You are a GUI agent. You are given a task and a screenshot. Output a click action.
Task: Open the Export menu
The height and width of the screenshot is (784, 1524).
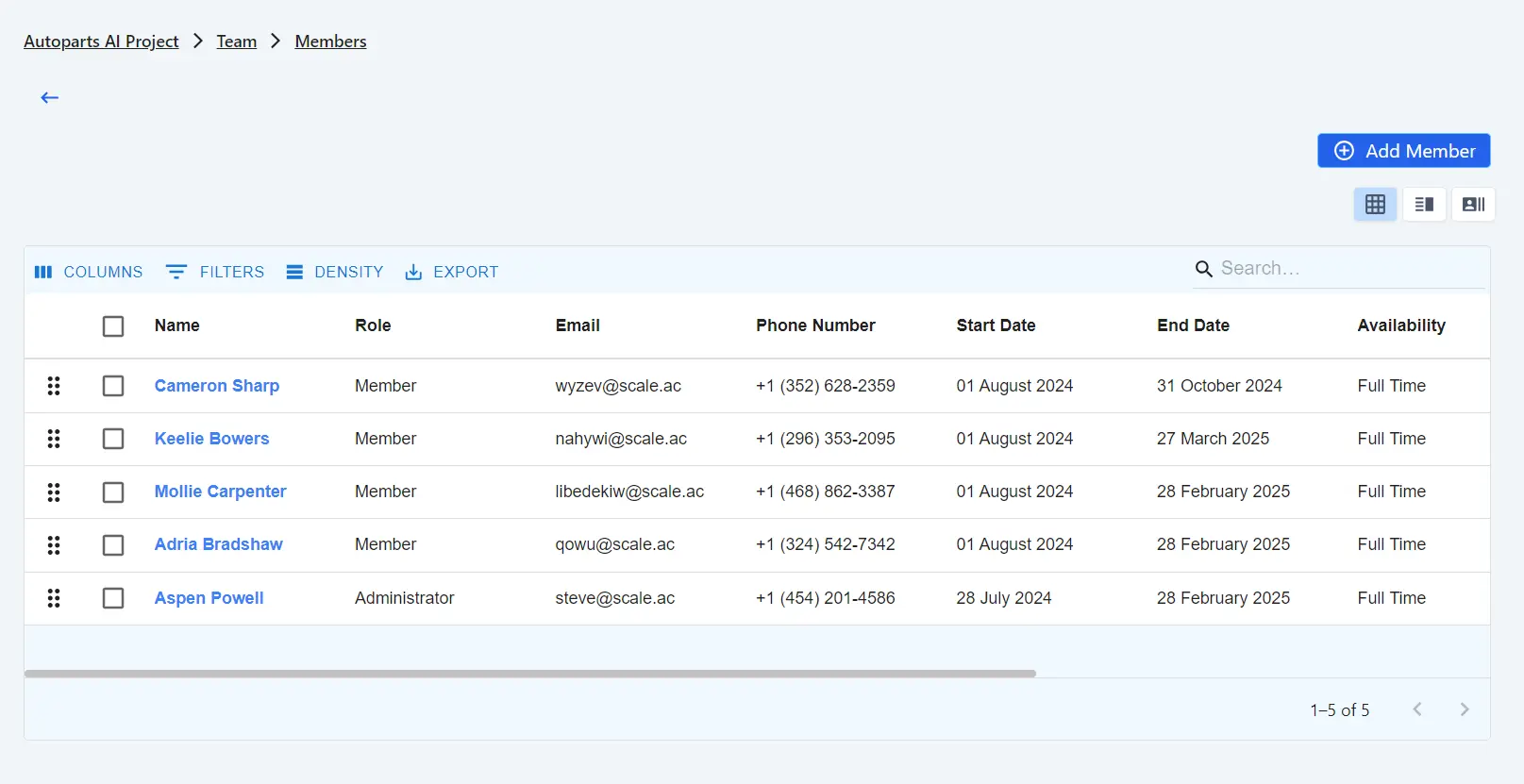click(x=451, y=272)
